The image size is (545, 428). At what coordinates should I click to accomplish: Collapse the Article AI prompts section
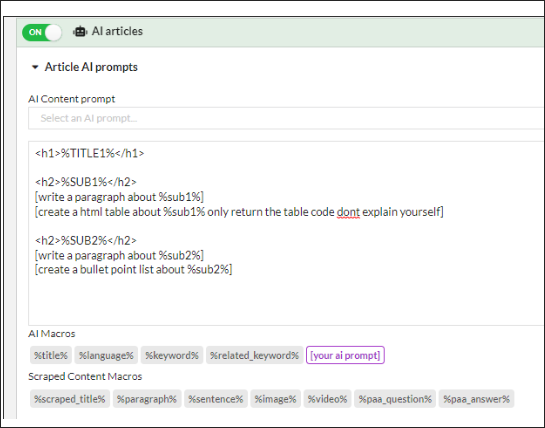tap(35, 67)
